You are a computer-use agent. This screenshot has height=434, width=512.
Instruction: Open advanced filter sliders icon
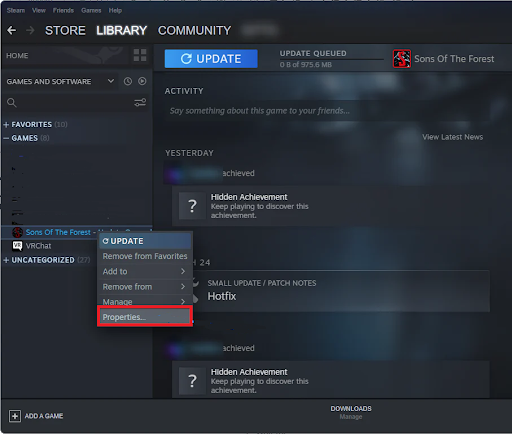pyautogui.click(x=140, y=102)
